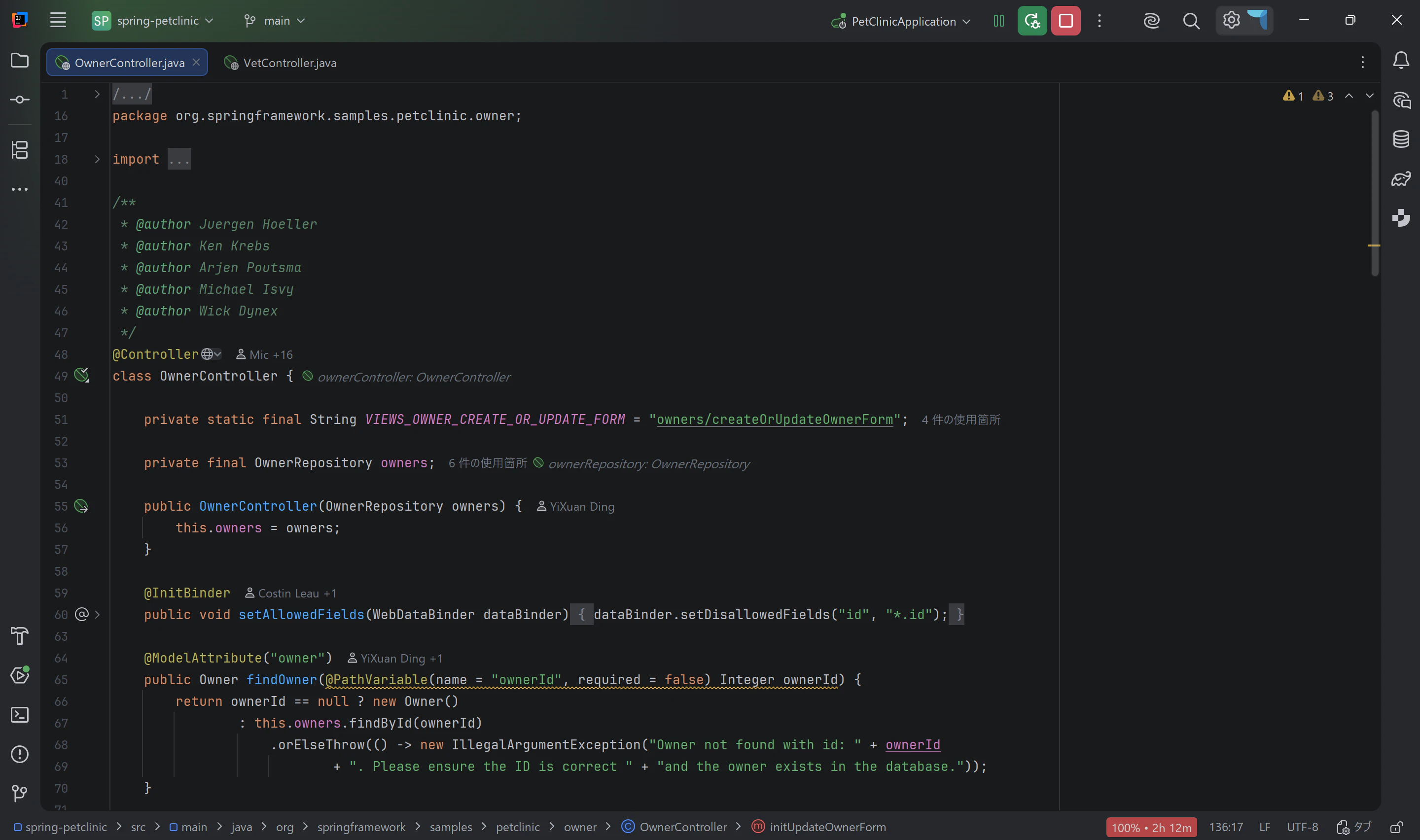The width and height of the screenshot is (1420, 840).
Task: Open the main branch dropdown
Action: (275, 21)
